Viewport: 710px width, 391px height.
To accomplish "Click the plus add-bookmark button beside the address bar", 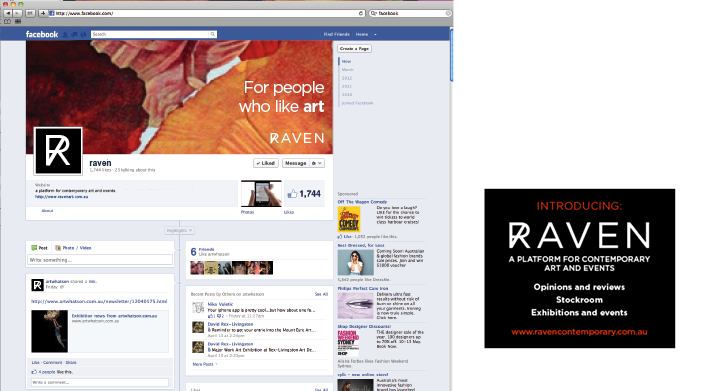I will point(43,14).
